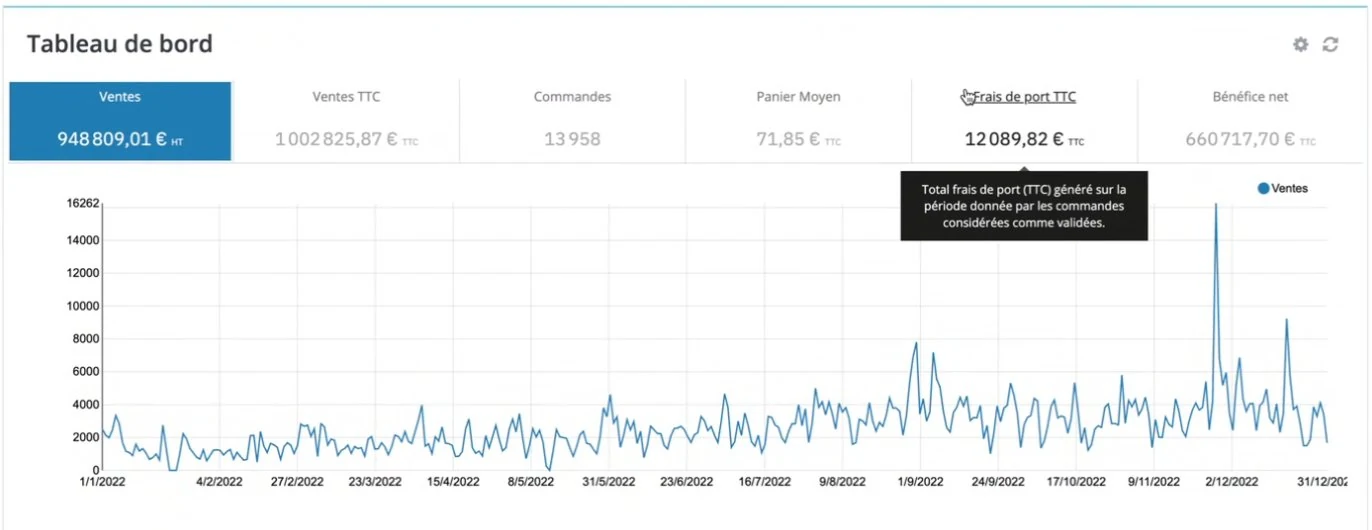Click the 14000 y-axis label
This screenshot has height=530, width=1372.
pos(81,240)
